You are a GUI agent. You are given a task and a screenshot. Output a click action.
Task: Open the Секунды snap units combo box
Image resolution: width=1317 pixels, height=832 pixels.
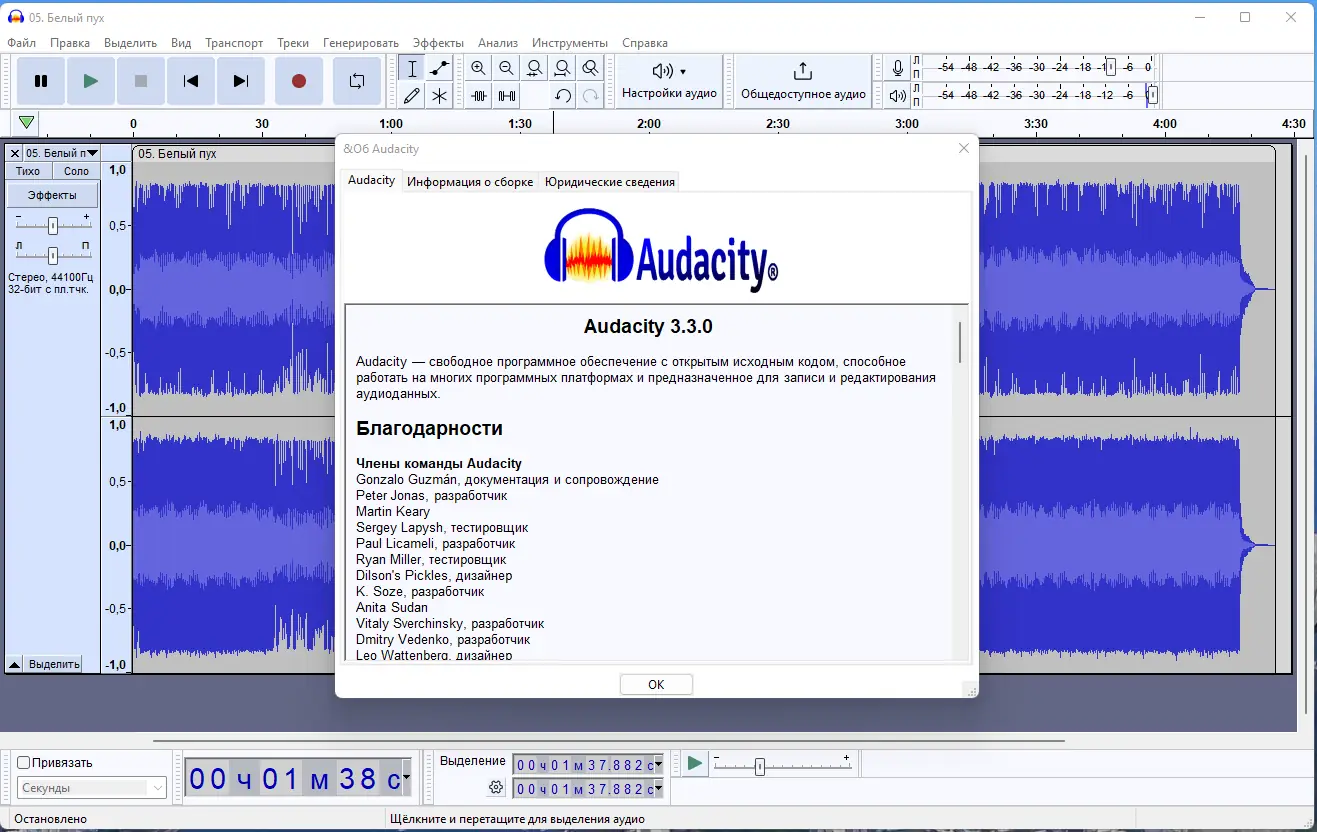point(92,788)
